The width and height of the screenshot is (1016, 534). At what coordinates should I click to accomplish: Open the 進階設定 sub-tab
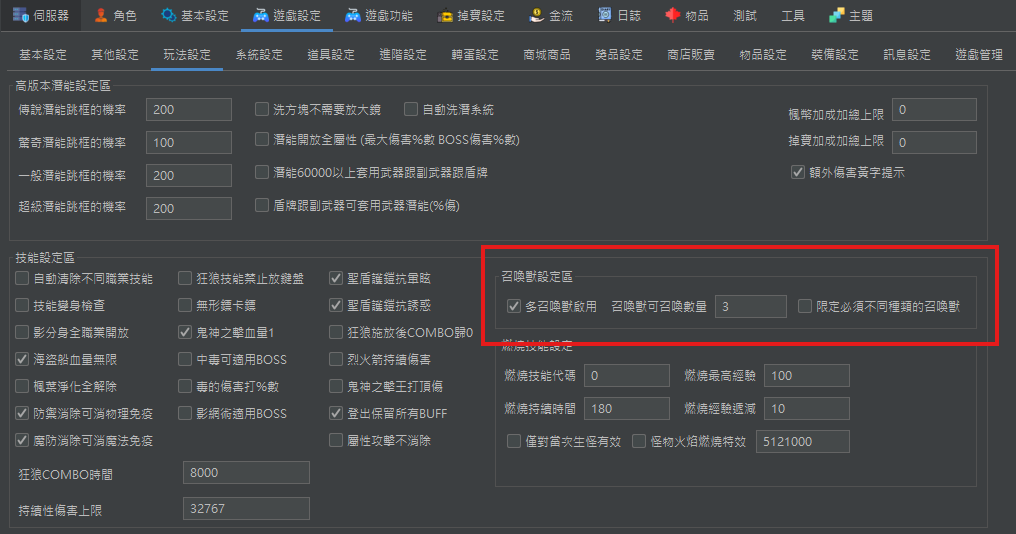[402, 54]
